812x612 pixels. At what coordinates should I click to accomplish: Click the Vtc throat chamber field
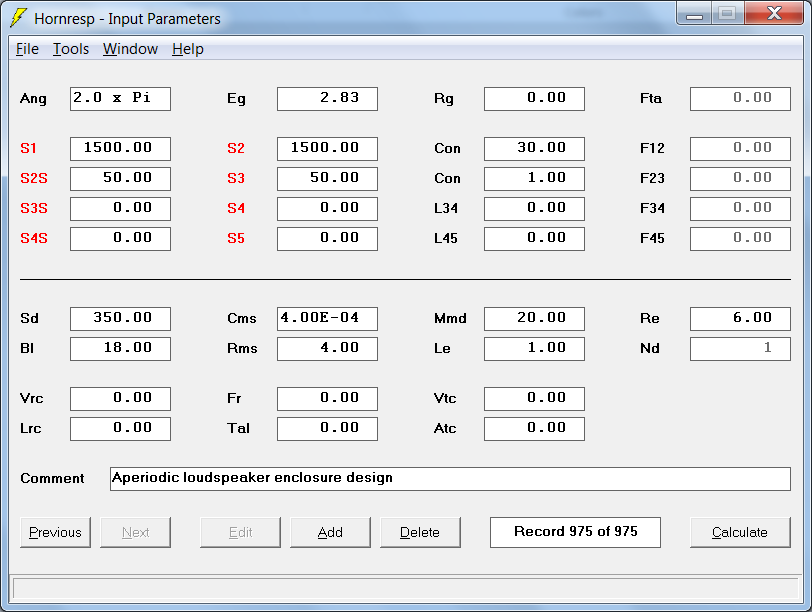click(x=534, y=399)
